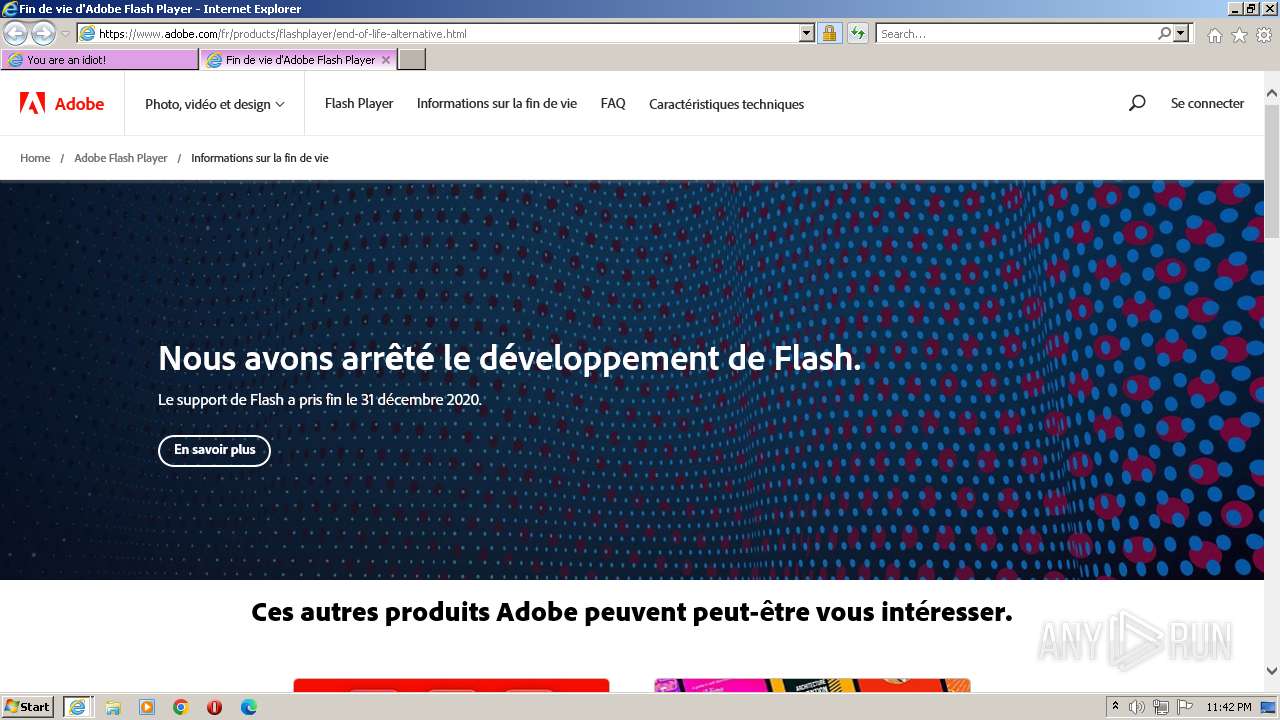Open the Favorites star icon
Screen dimensions: 1280x720
1239,35
